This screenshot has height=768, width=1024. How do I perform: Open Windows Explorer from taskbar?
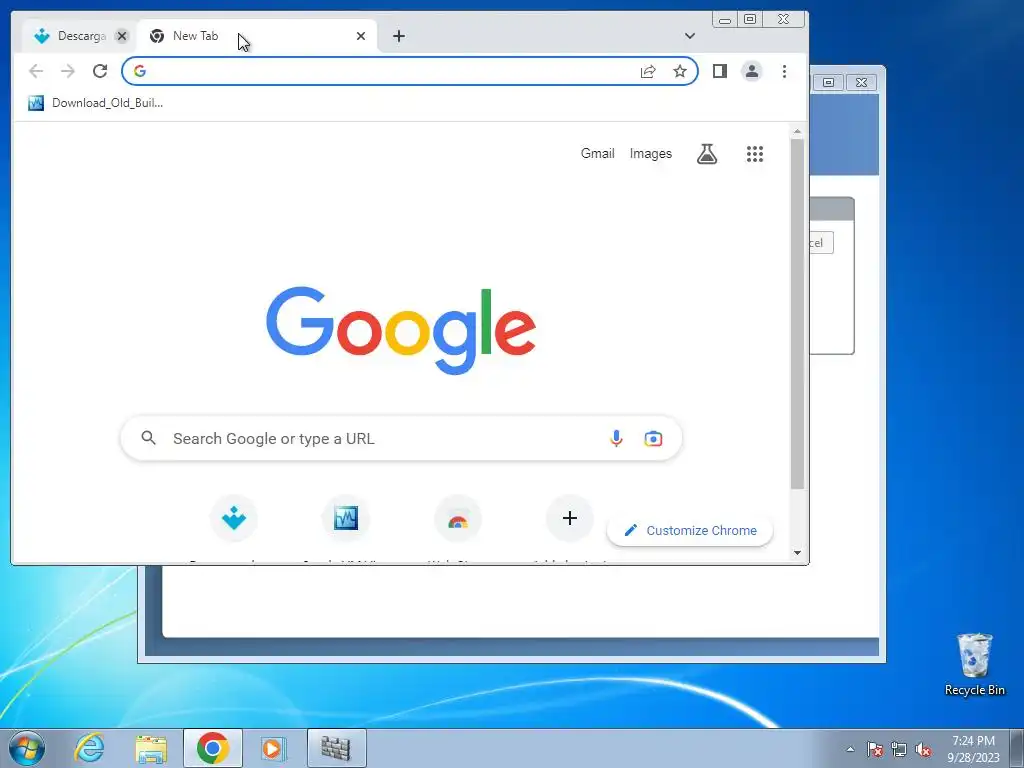click(151, 748)
